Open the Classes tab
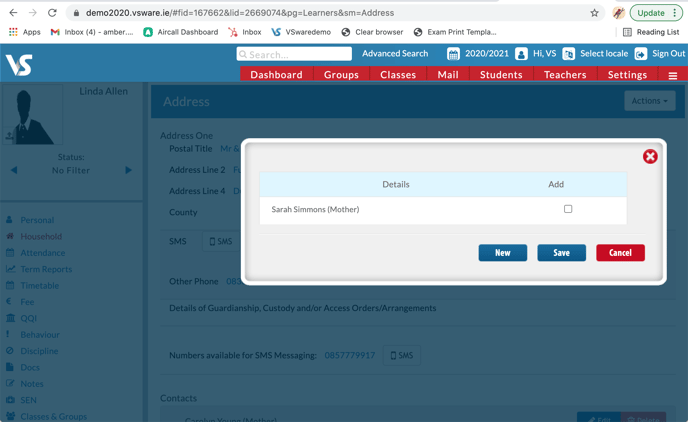Screen dimensions: 688x422 398,75
